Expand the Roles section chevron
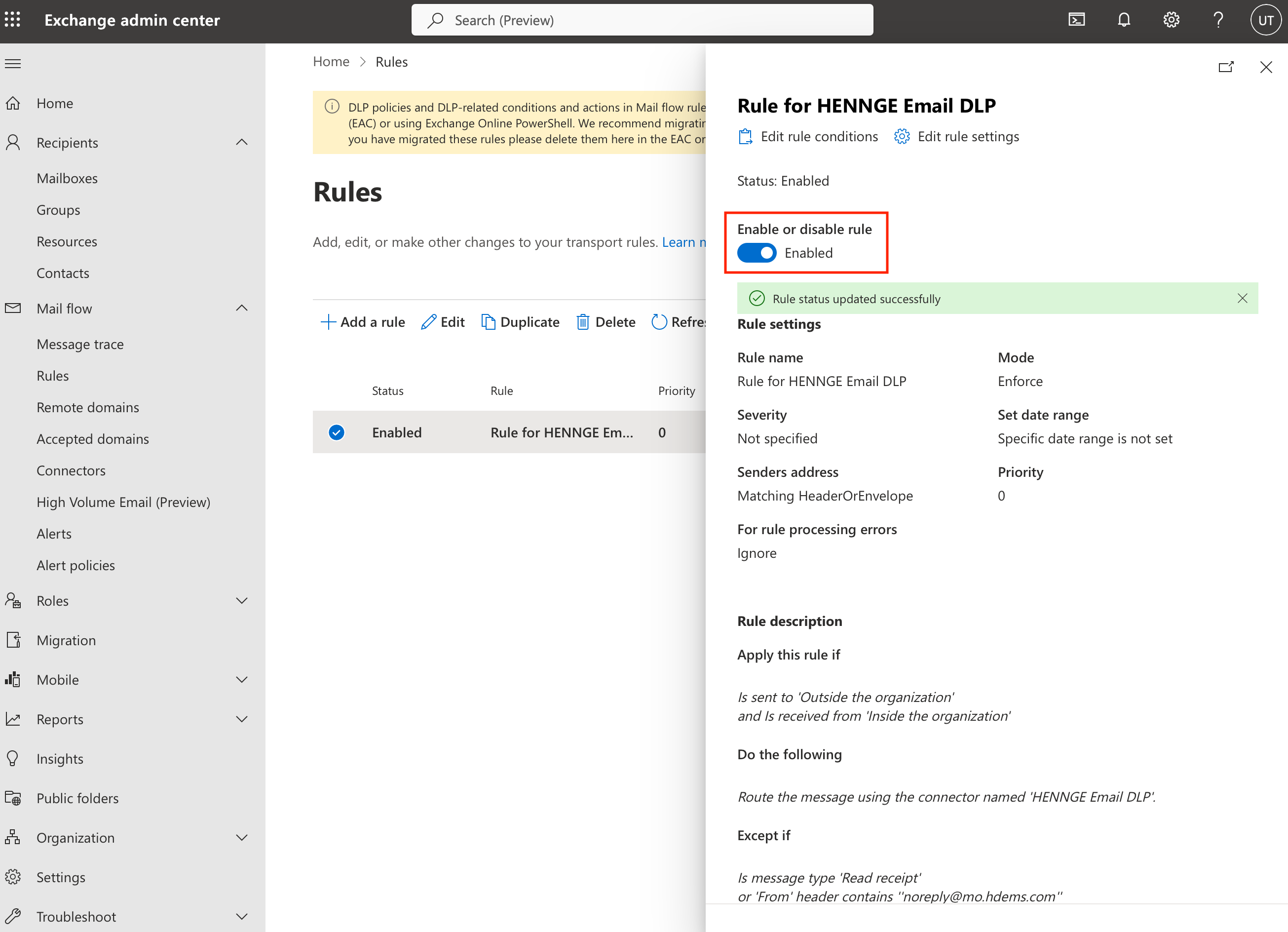1288x932 pixels. 242,600
